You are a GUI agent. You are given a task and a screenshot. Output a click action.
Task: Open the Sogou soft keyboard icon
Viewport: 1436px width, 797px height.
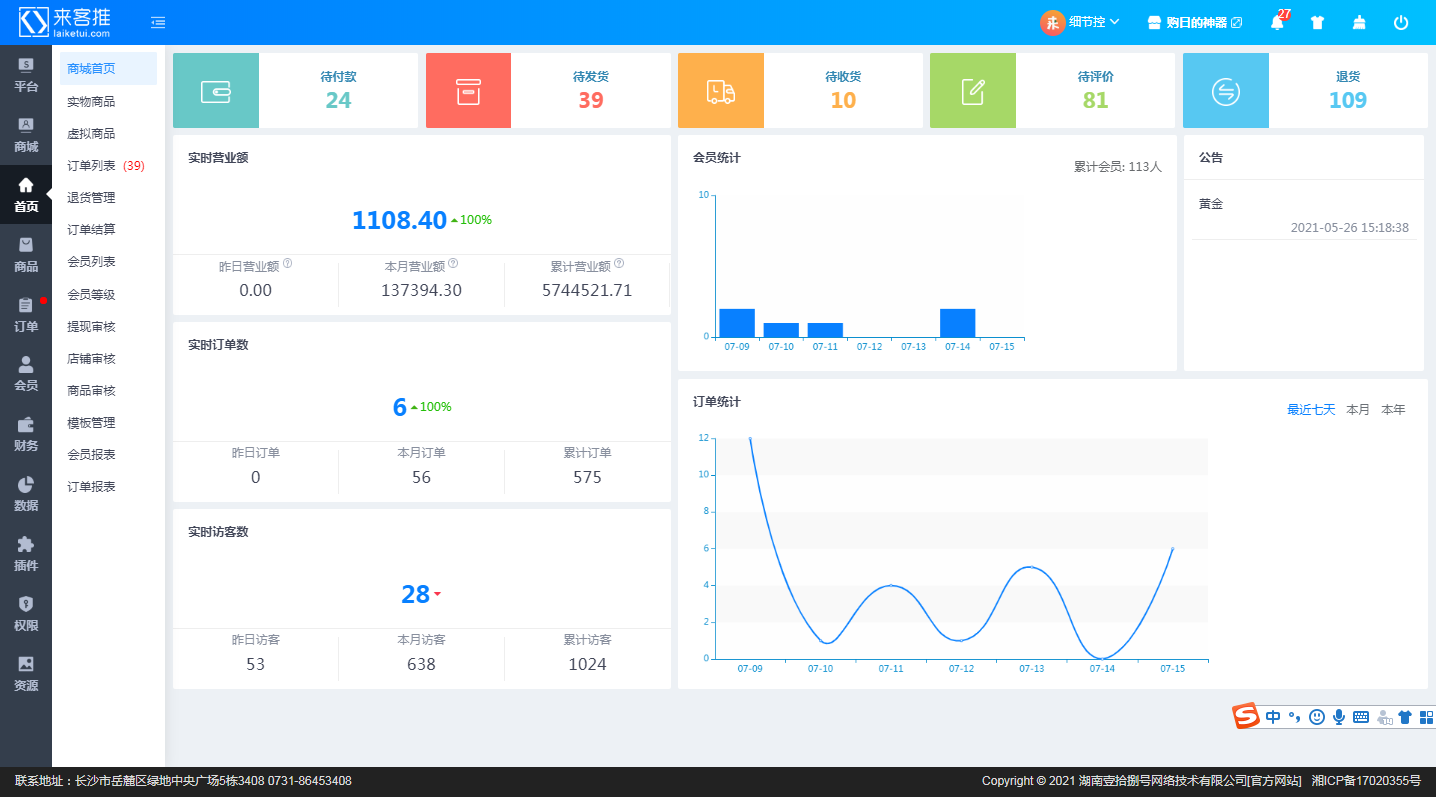1361,717
